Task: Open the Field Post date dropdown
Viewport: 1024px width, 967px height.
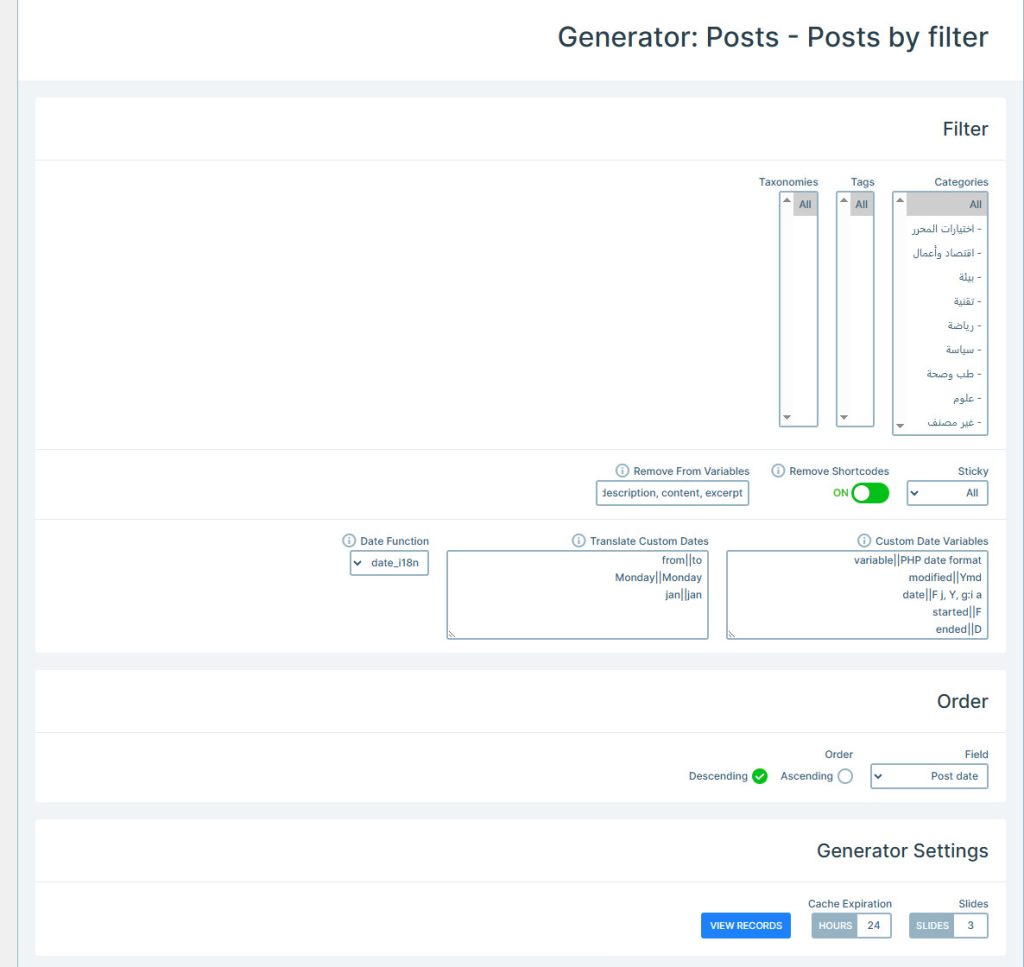Action: 929,776
